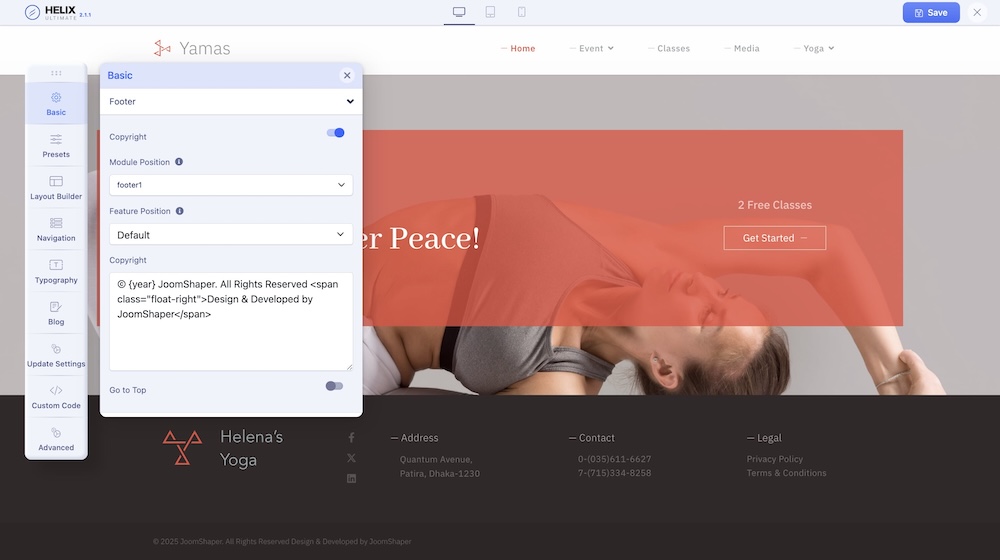This screenshot has width=1000, height=560.
Task: Close the Basic settings panel
Action: click(347, 75)
